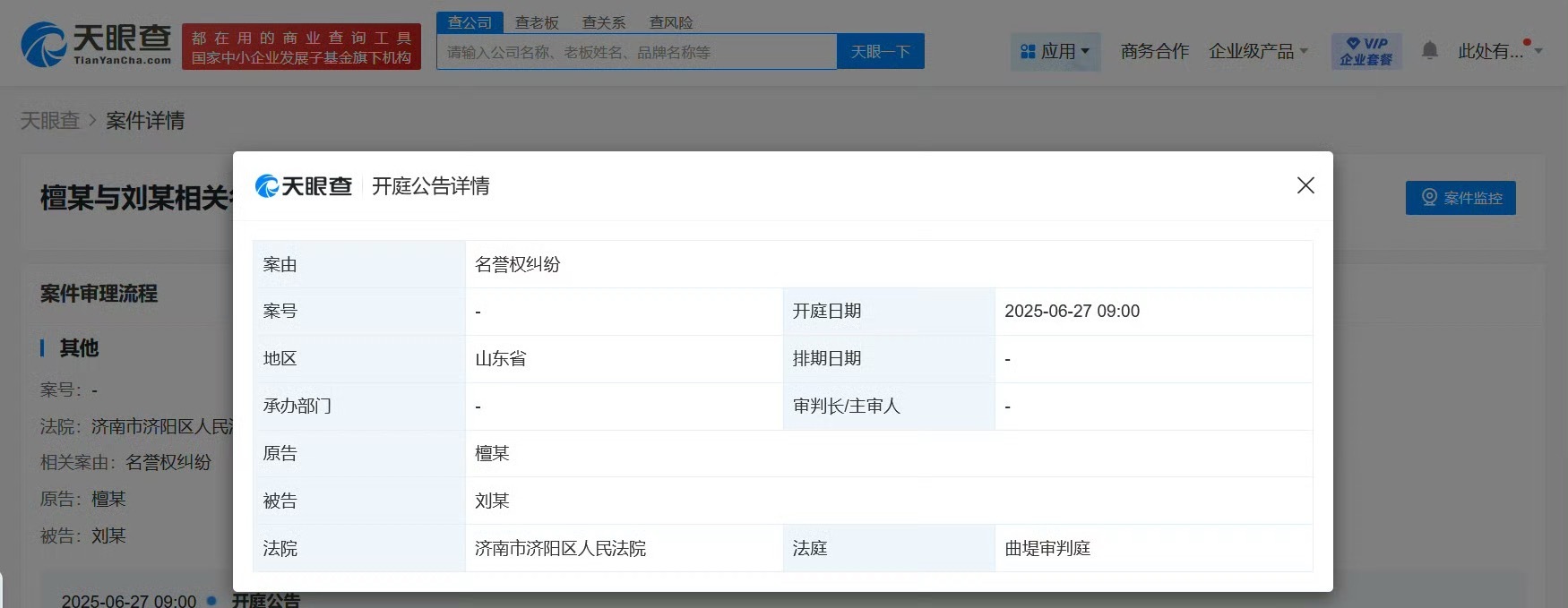Go to 天眼查 breadcrumb link

[50, 121]
